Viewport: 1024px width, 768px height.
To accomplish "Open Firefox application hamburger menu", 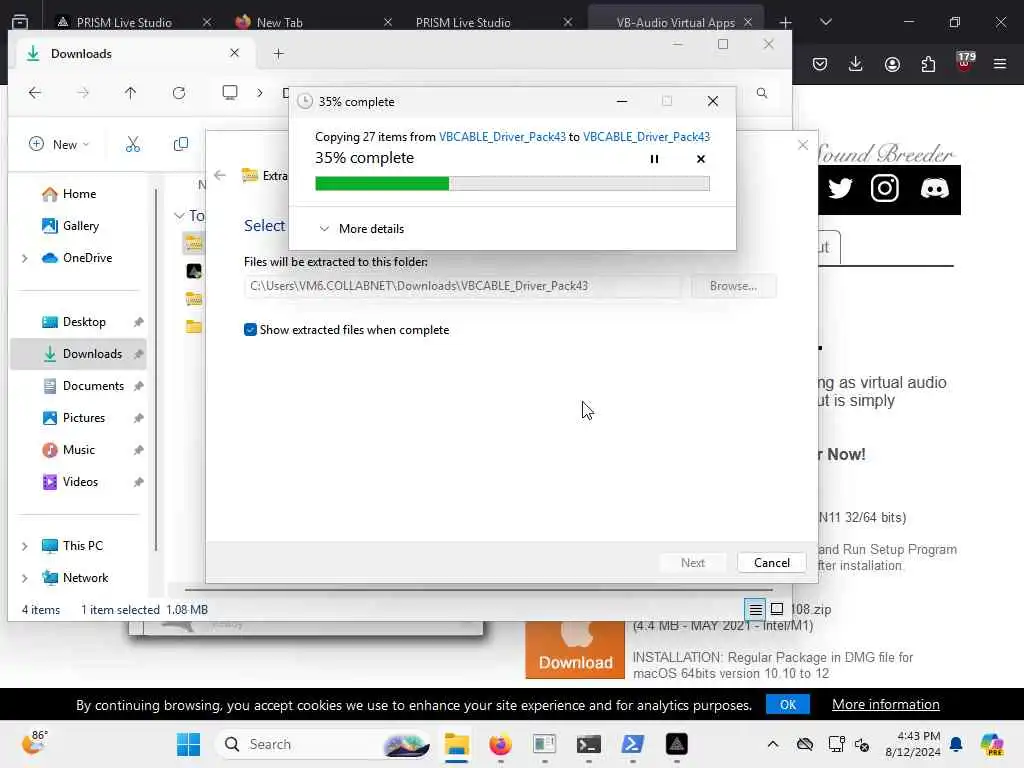I will click(x=1000, y=64).
